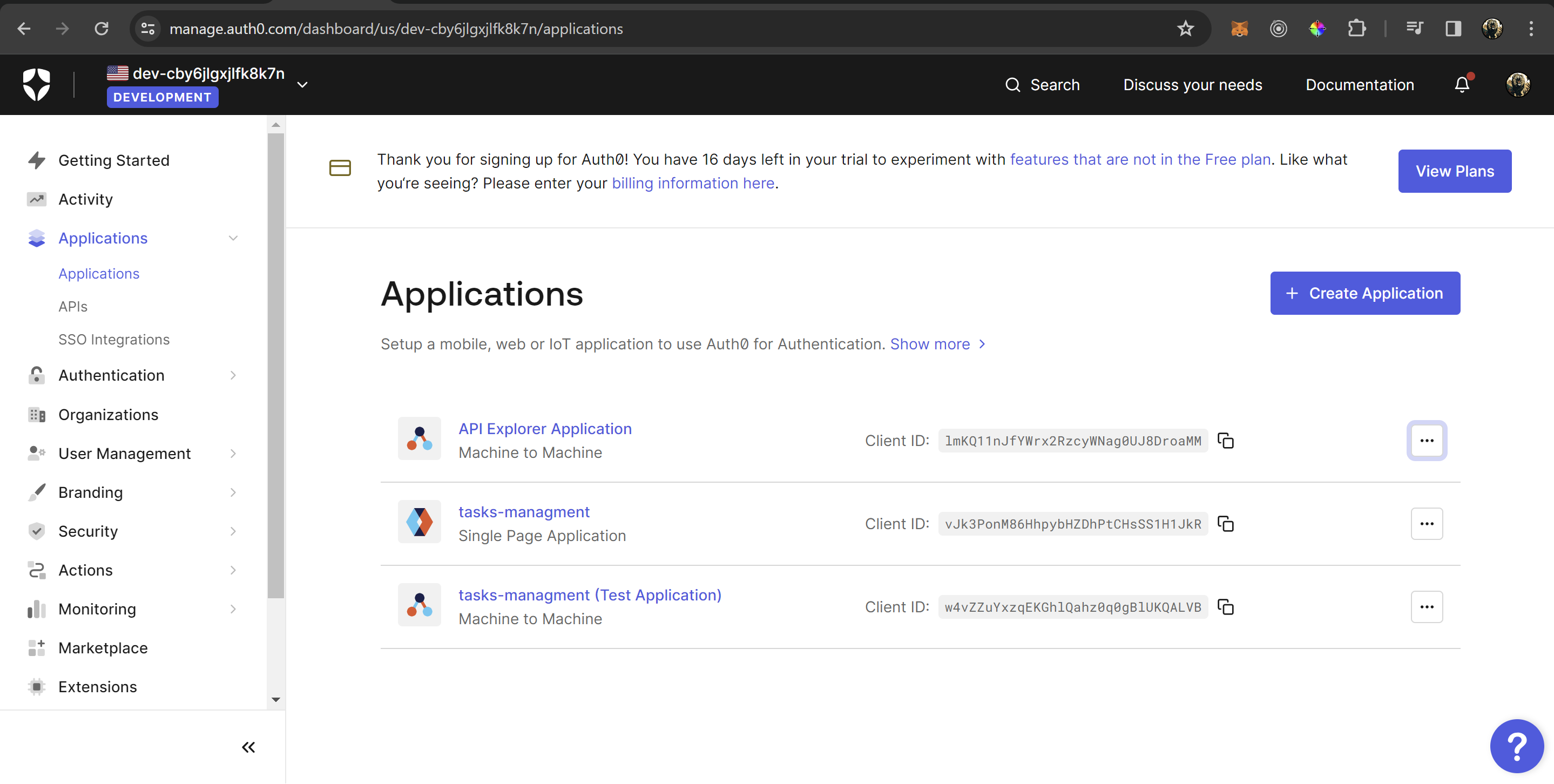Open billing information here link
The height and width of the screenshot is (784, 1554).
click(x=693, y=184)
